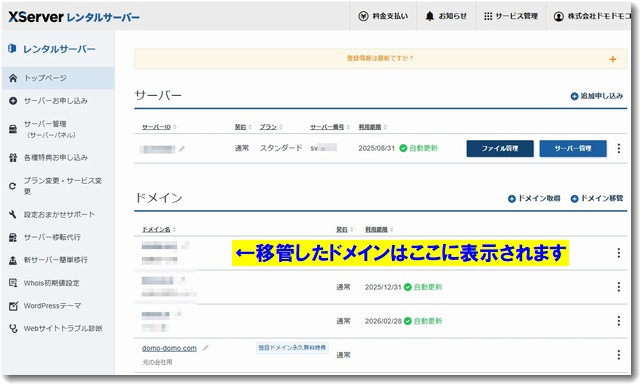Click 自動更新 status for 2026/02/28 domain
Image resolution: width=640 pixels, height=384 pixels.
pyautogui.click(x=423, y=321)
